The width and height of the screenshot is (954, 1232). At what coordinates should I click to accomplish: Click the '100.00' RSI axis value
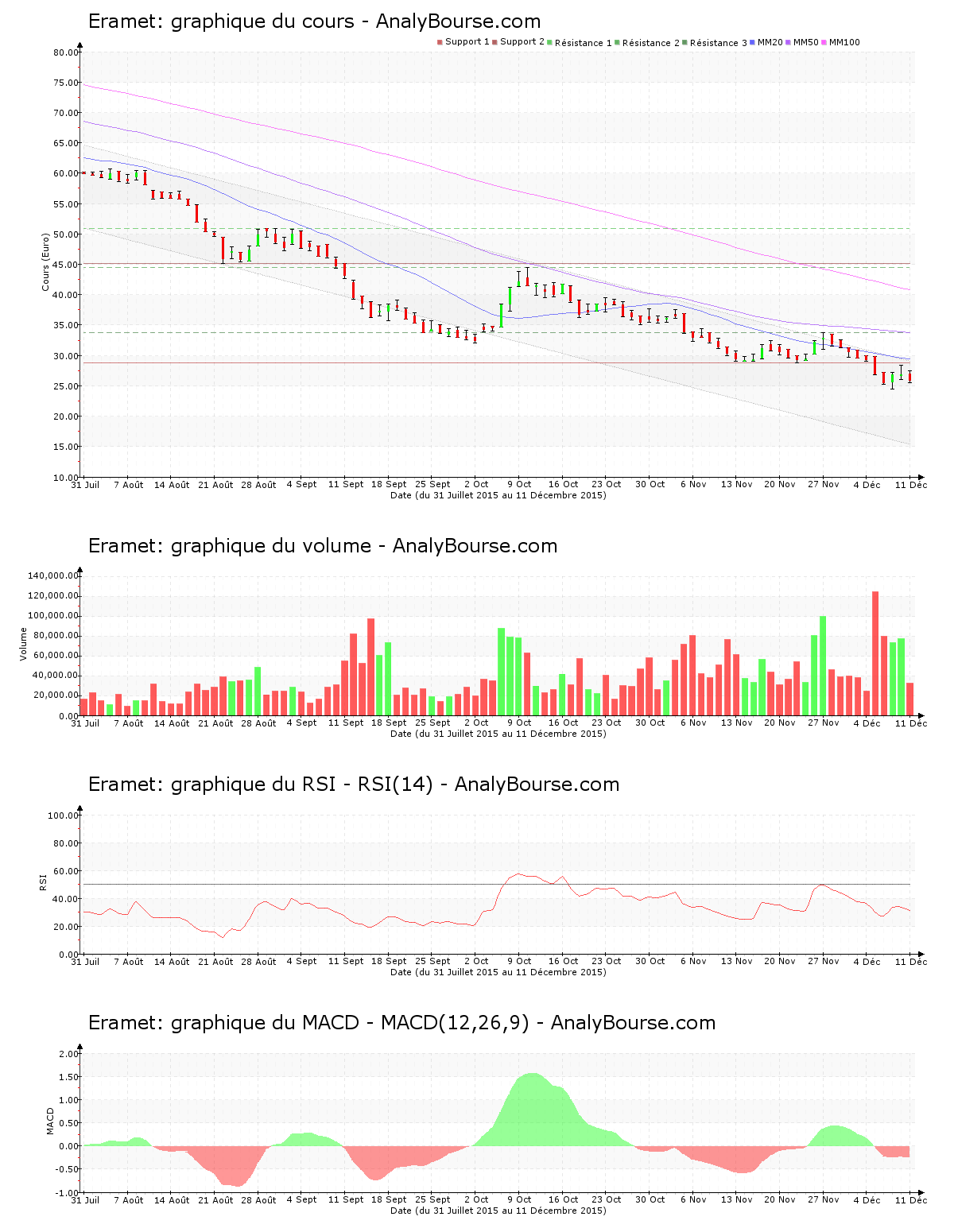[x=64, y=816]
